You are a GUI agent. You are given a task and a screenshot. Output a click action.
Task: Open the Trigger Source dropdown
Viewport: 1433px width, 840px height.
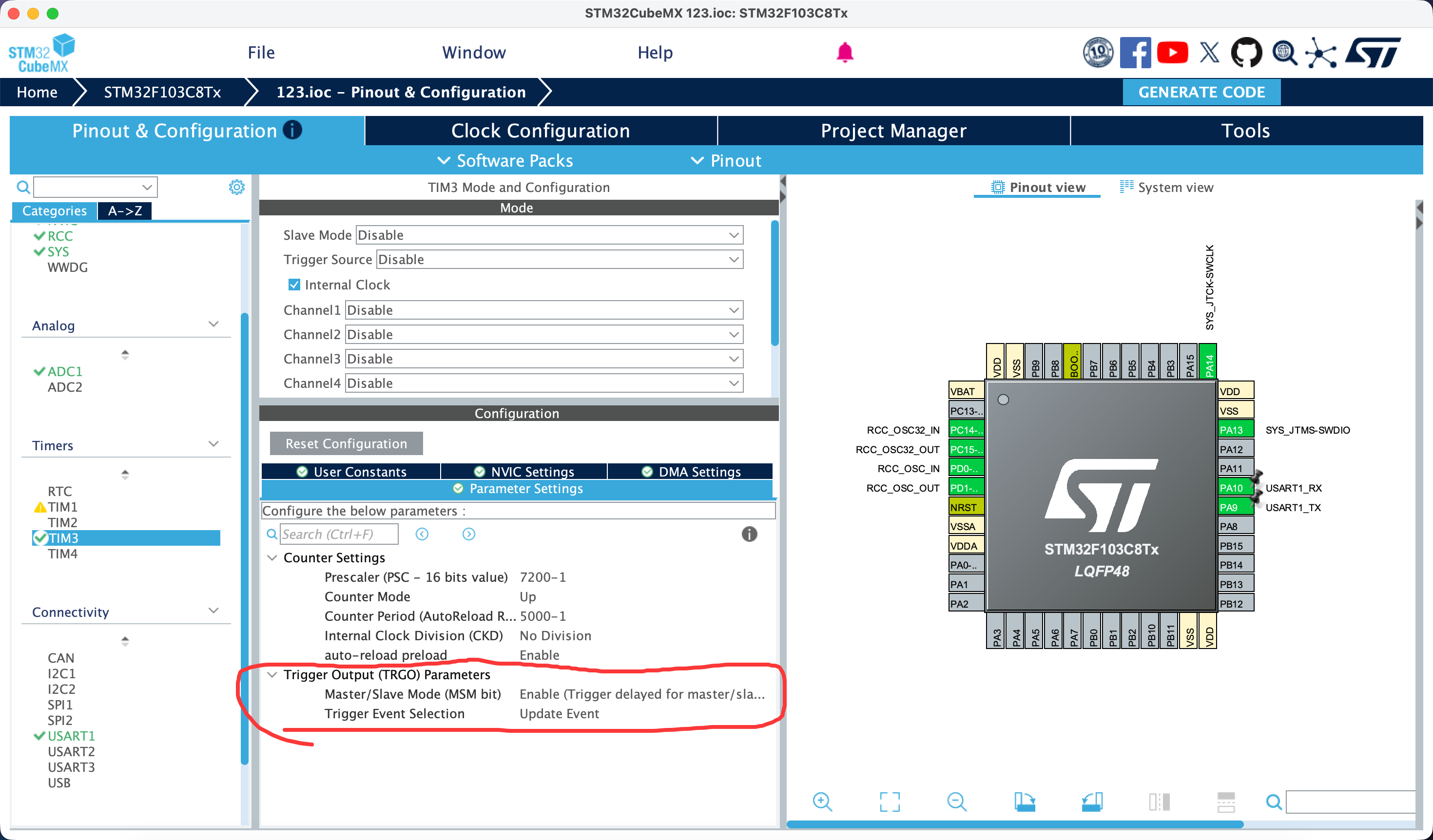click(x=560, y=260)
